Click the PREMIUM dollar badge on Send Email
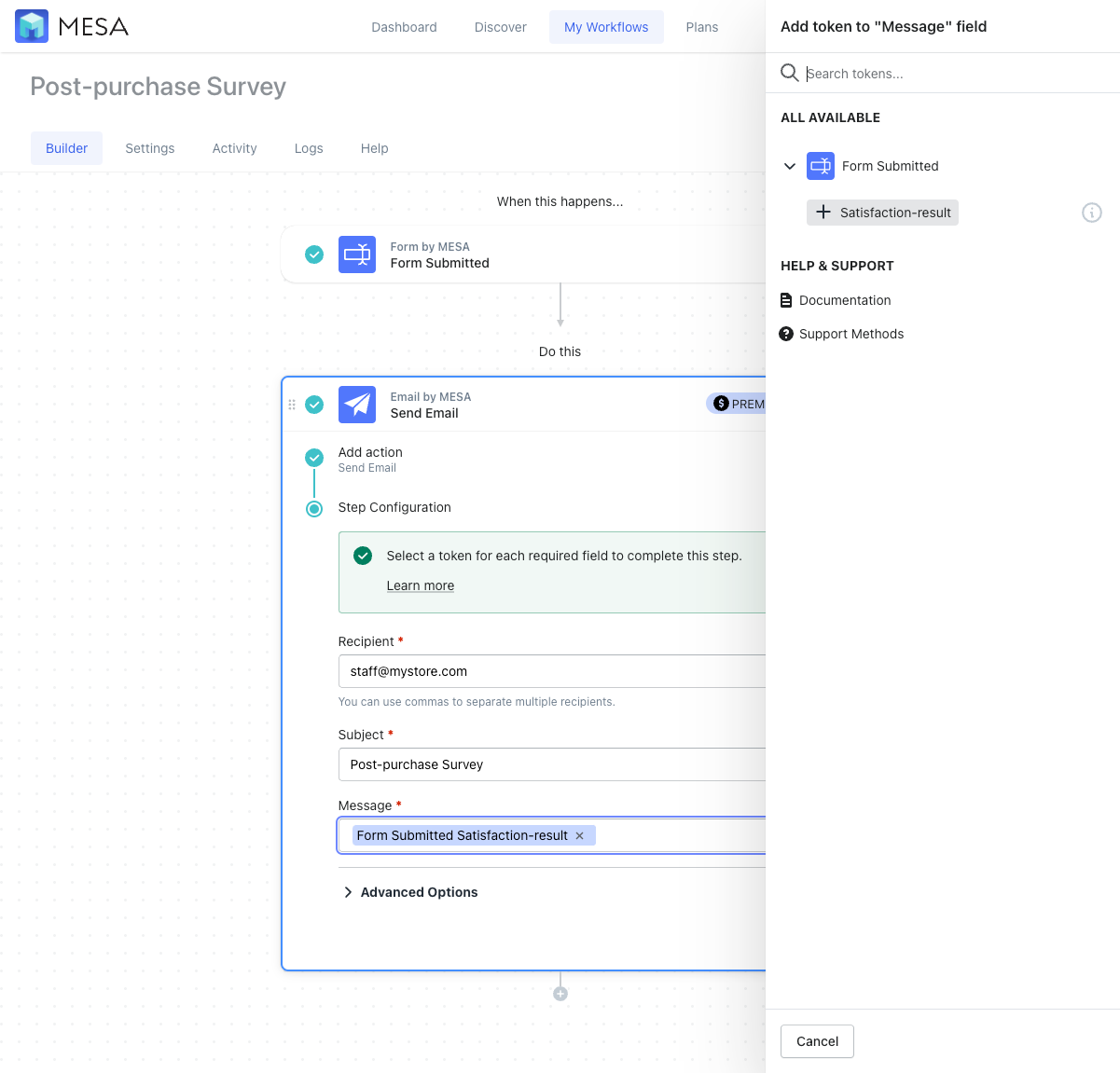Screen dimensions: 1120x1073 (x=720, y=404)
